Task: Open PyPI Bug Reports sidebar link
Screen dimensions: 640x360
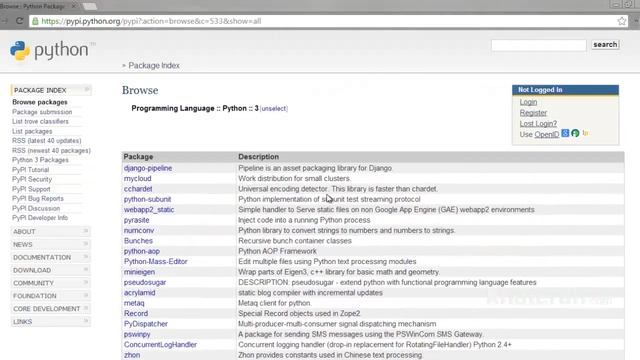Action: (x=38, y=198)
